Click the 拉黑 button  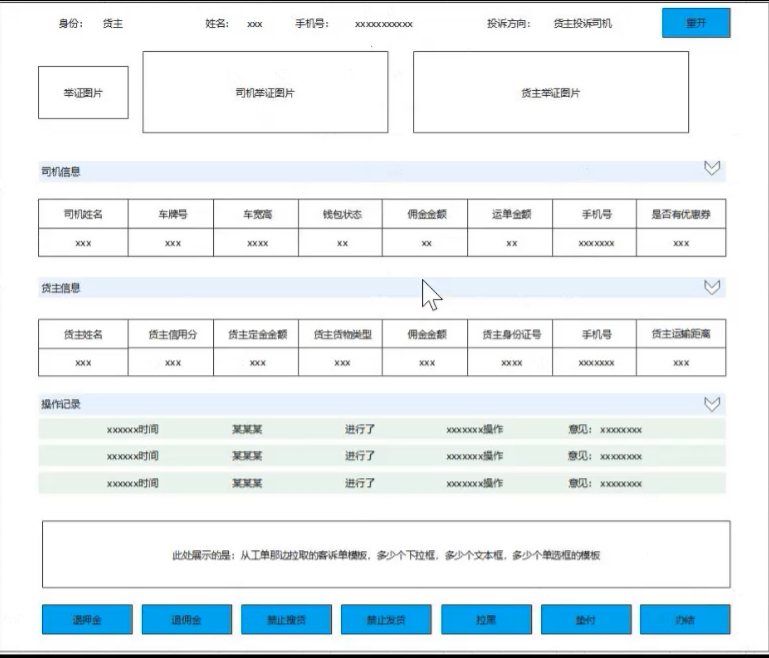[x=486, y=619]
